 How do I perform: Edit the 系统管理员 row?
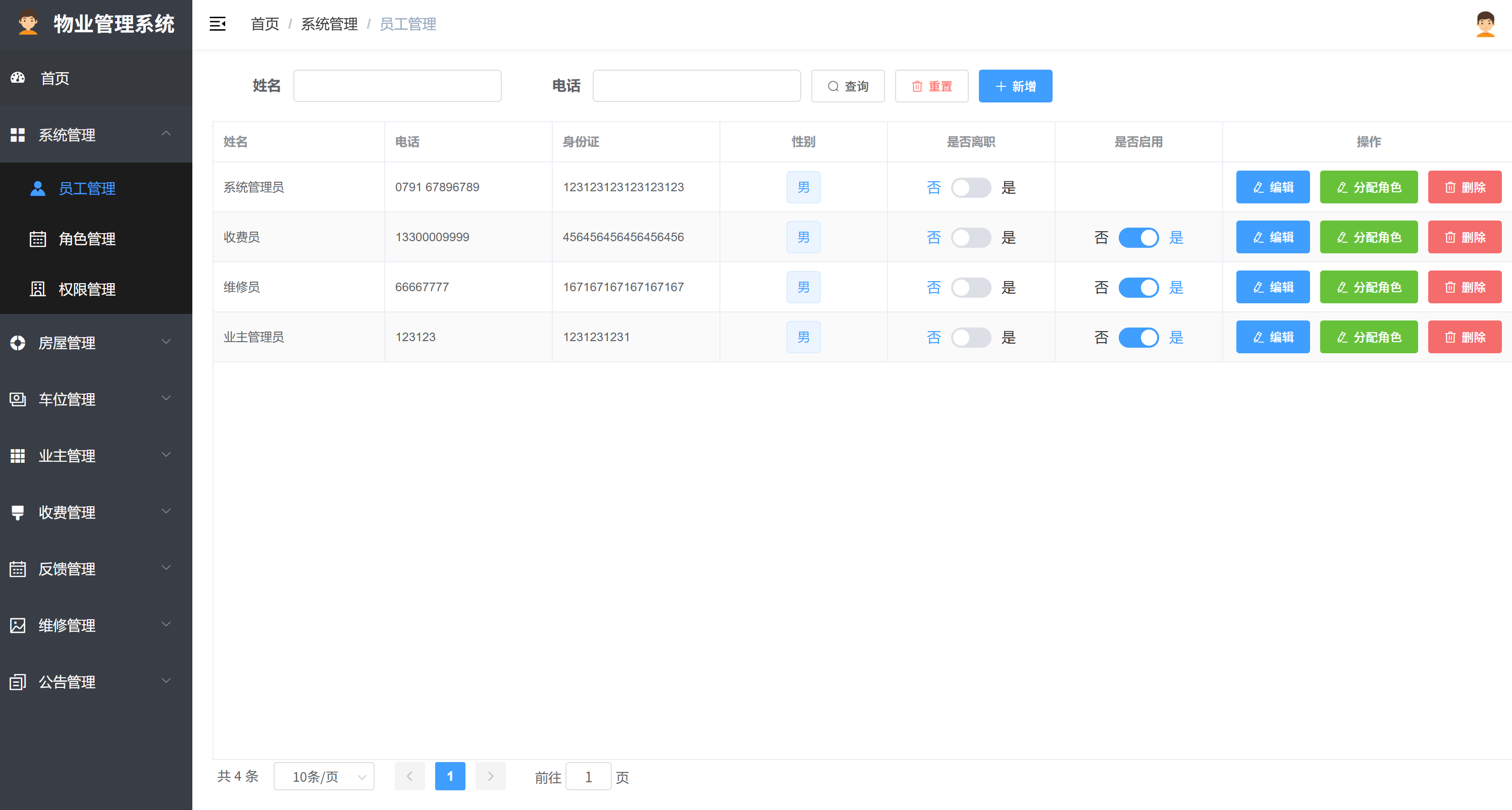[x=1273, y=187]
